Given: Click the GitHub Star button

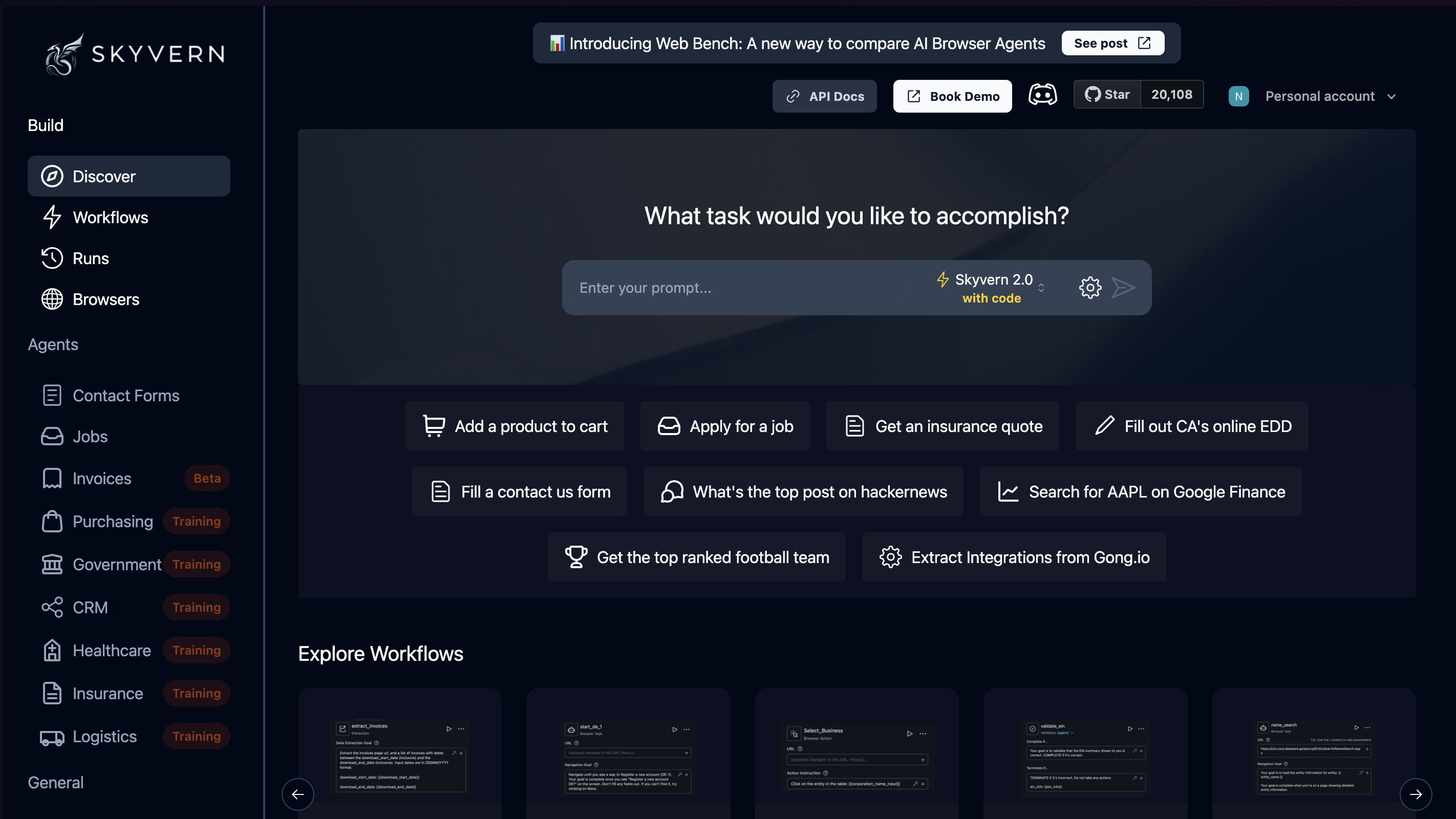Looking at the screenshot, I should pyautogui.click(x=1107, y=94).
